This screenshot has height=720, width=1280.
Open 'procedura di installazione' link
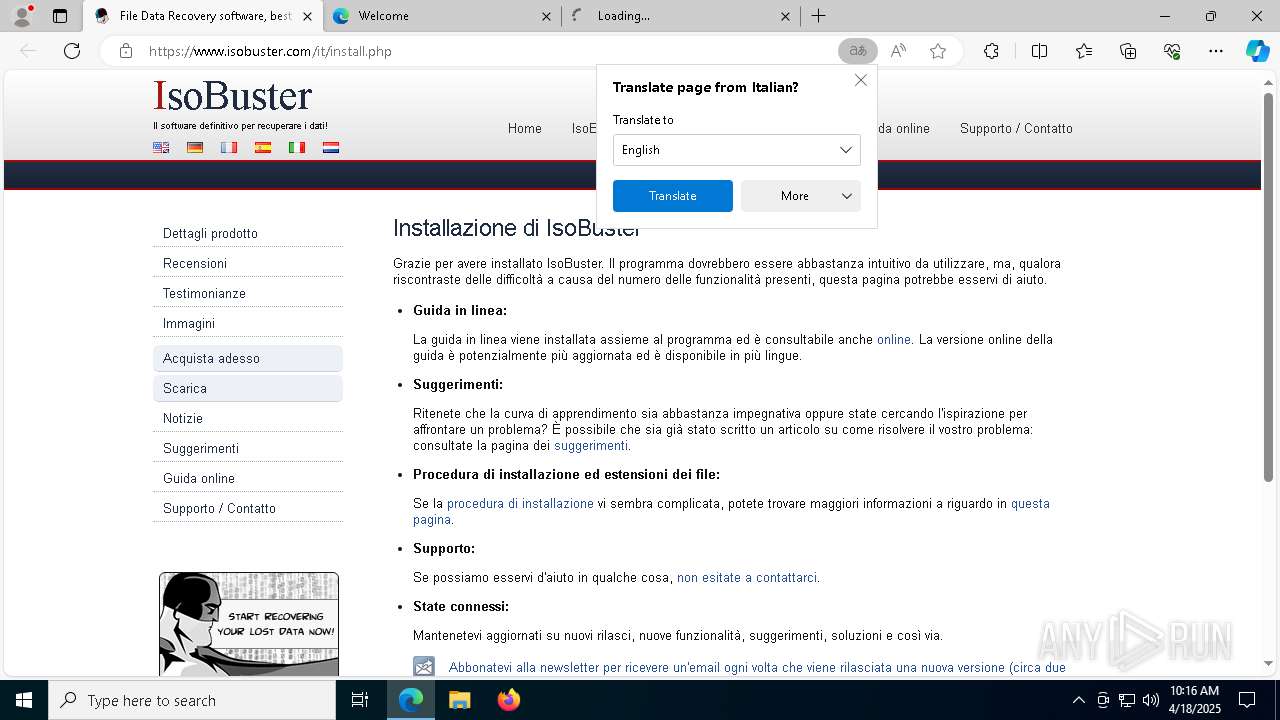[x=520, y=503]
